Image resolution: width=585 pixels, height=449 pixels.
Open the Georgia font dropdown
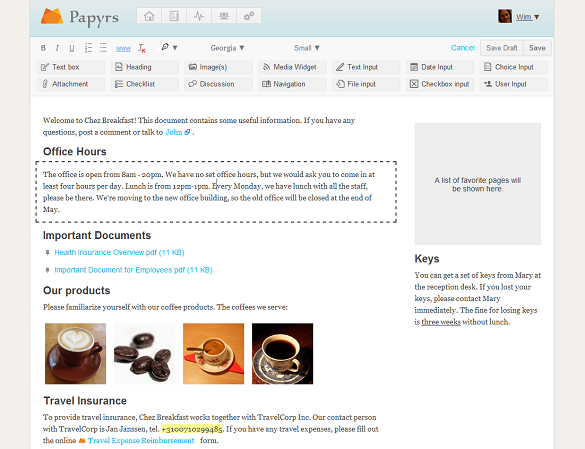click(227, 48)
